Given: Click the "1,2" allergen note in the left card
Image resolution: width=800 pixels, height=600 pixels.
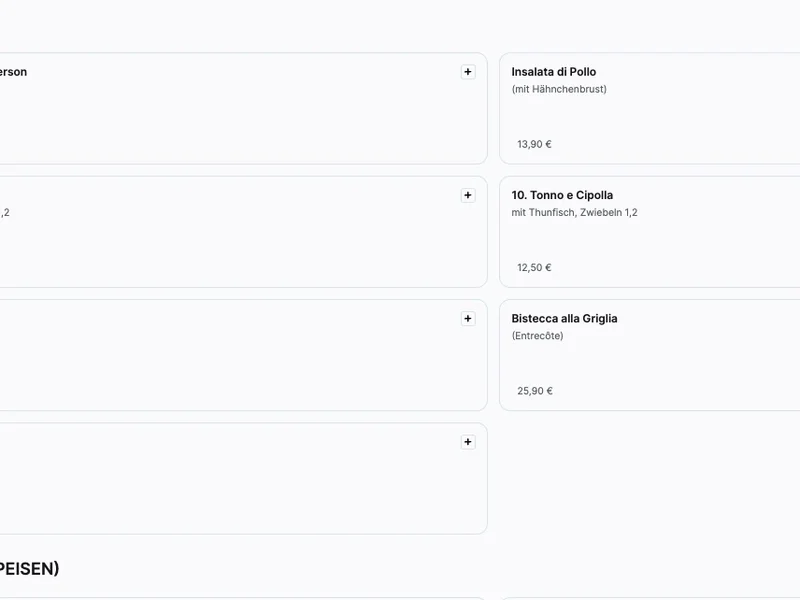Looking at the screenshot, I should point(5,213).
